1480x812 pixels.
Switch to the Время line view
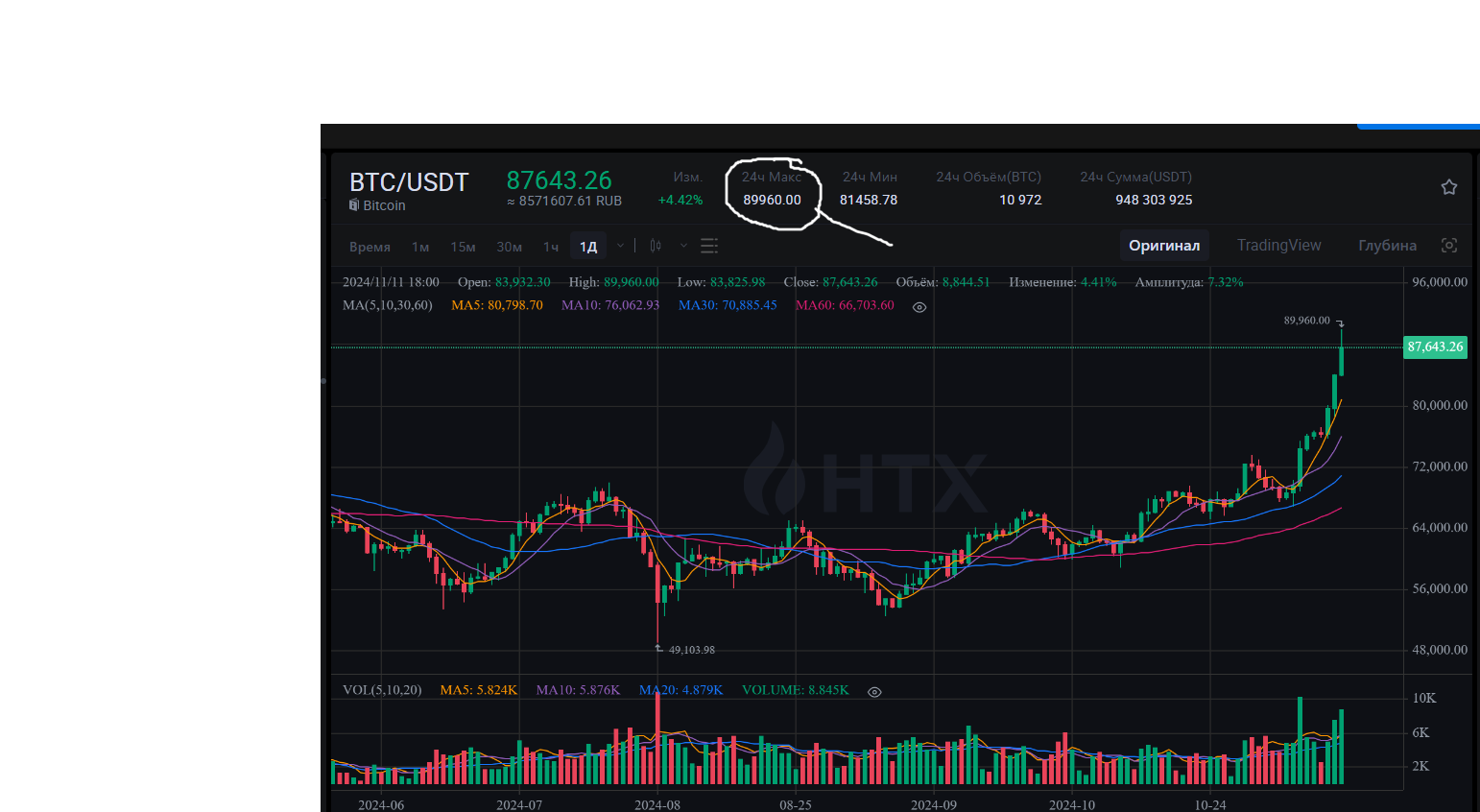click(370, 247)
